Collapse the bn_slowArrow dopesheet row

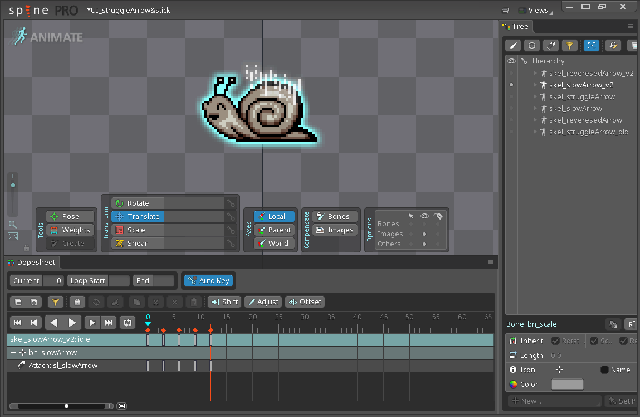tap(13, 352)
